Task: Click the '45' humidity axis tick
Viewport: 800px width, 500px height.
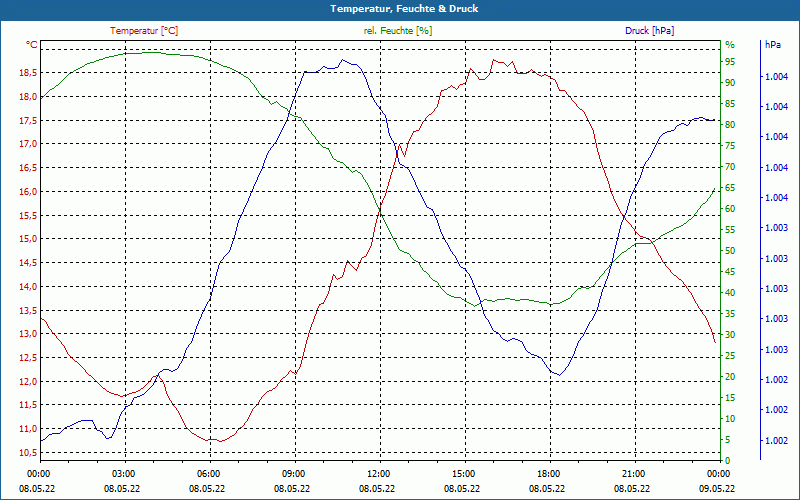Action: pyautogui.click(x=730, y=272)
